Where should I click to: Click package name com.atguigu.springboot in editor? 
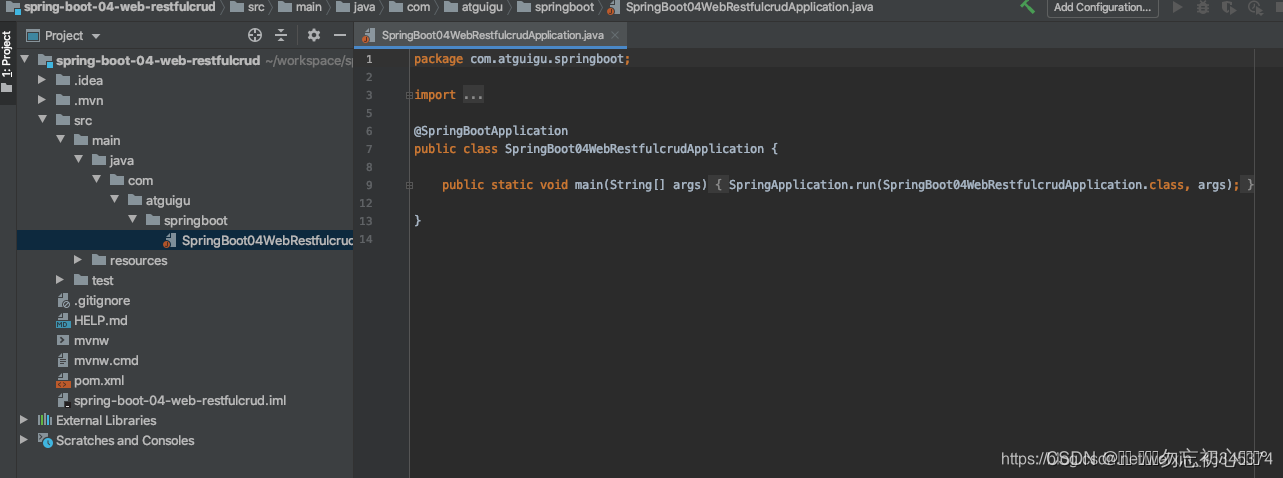546,59
